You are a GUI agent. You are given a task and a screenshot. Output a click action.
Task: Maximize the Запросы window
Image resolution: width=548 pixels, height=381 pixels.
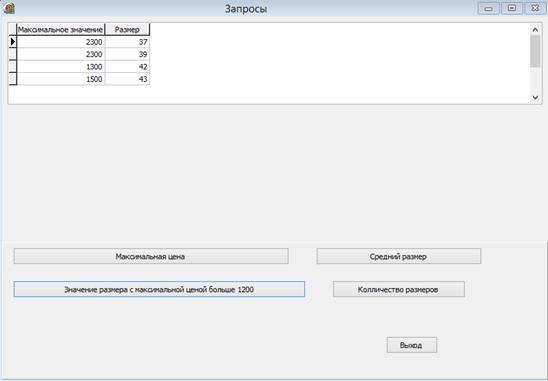[512, 8]
